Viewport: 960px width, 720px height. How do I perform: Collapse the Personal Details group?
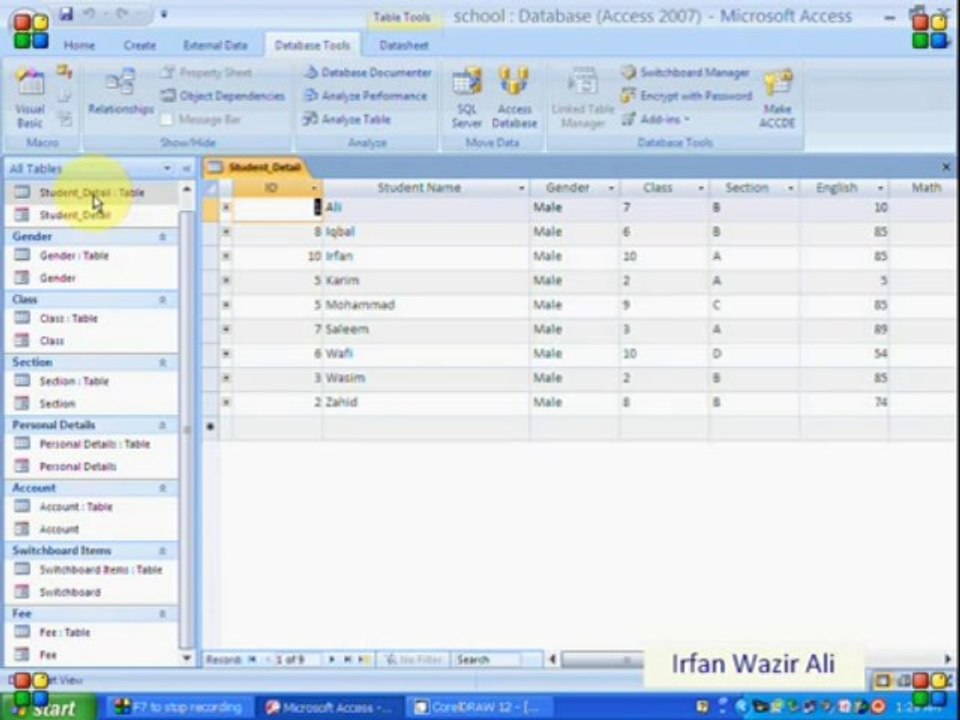pyautogui.click(x=163, y=425)
